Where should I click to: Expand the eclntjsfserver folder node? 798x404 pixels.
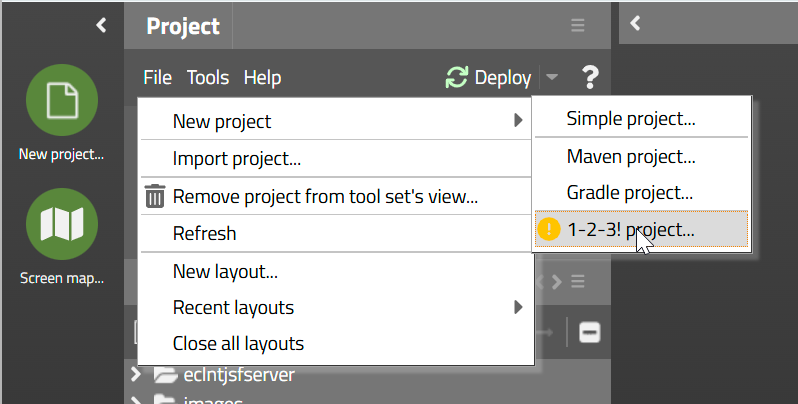137,375
